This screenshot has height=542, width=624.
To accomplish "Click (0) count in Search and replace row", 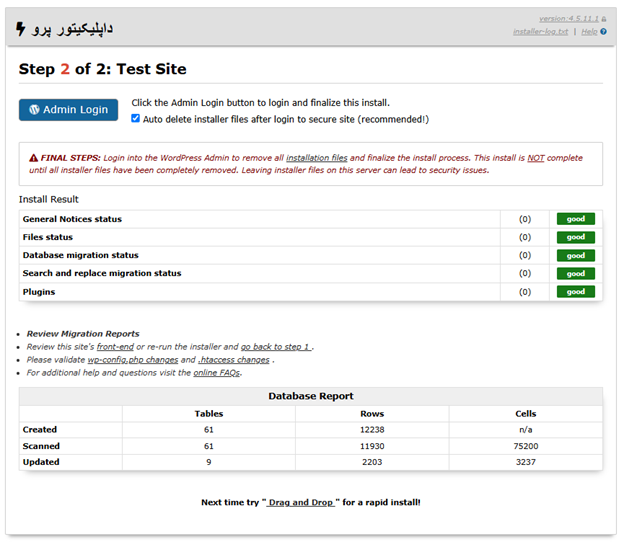I will [x=525, y=273].
